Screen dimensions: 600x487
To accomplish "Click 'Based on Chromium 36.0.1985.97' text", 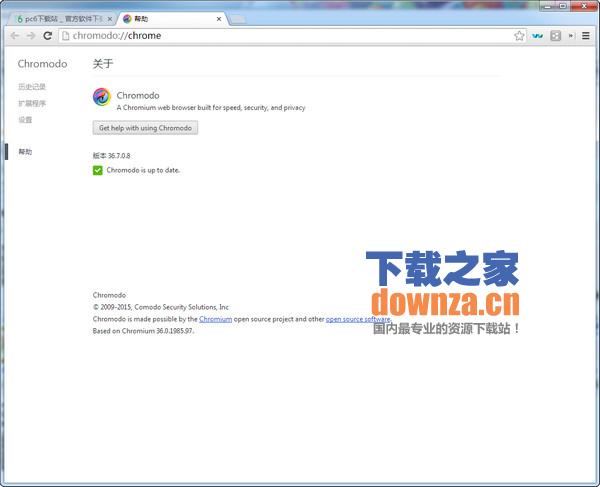I will (143, 331).
